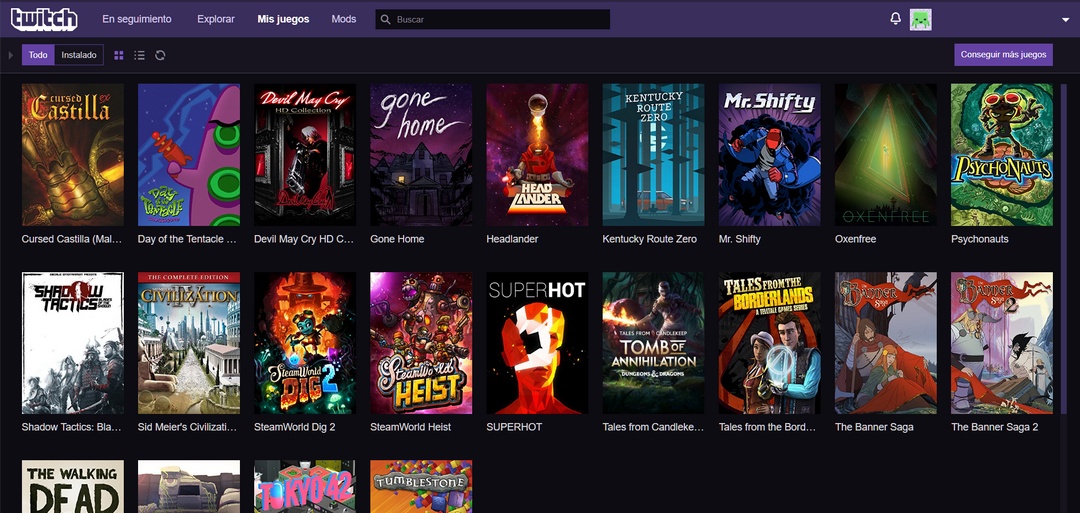Open Devil May Cry HD Collection cover
This screenshot has width=1080, height=513.
tap(305, 155)
